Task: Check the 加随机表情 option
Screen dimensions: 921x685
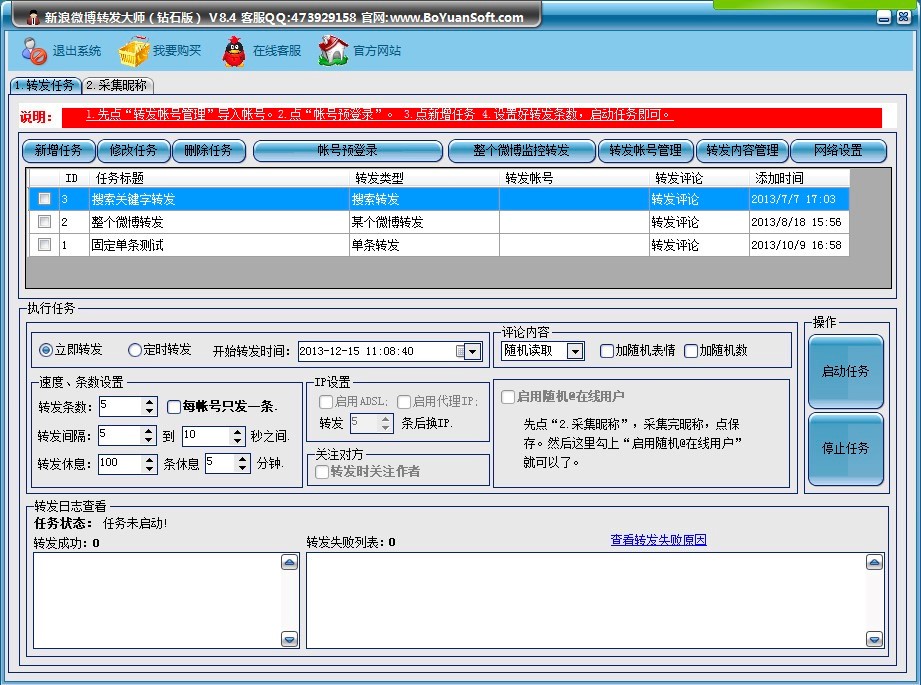Action: [x=607, y=351]
